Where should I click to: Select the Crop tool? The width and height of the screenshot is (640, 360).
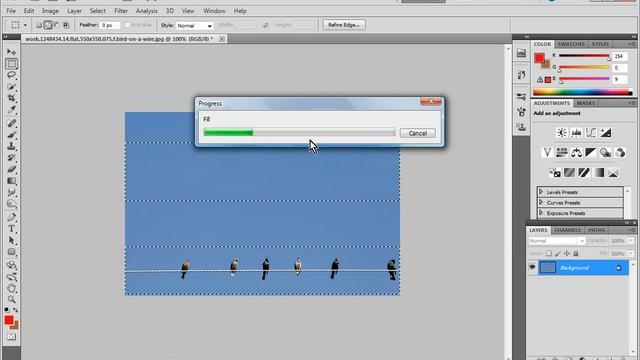coord(11,98)
